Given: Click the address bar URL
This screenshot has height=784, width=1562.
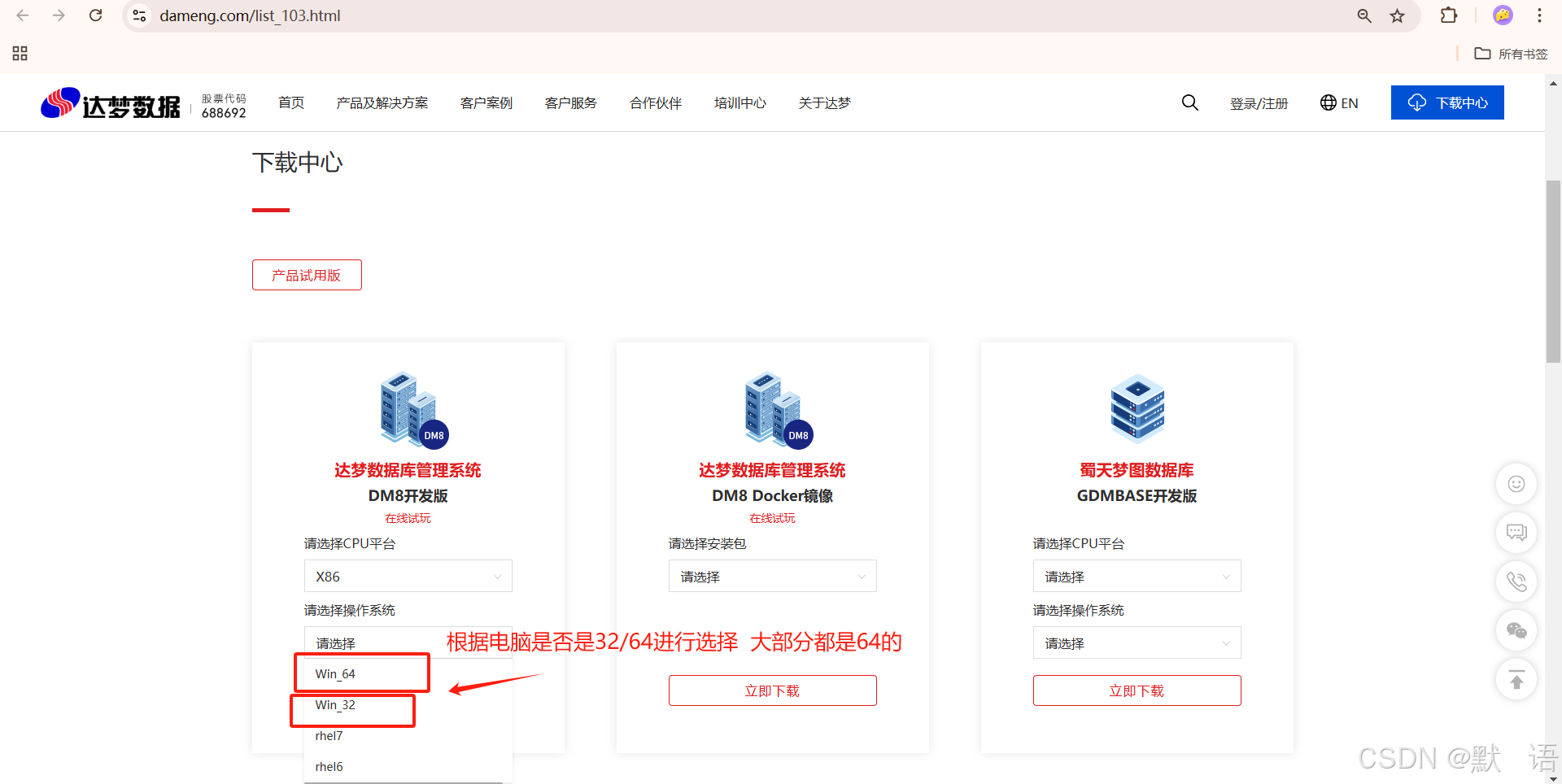Looking at the screenshot, I should 250,15.
